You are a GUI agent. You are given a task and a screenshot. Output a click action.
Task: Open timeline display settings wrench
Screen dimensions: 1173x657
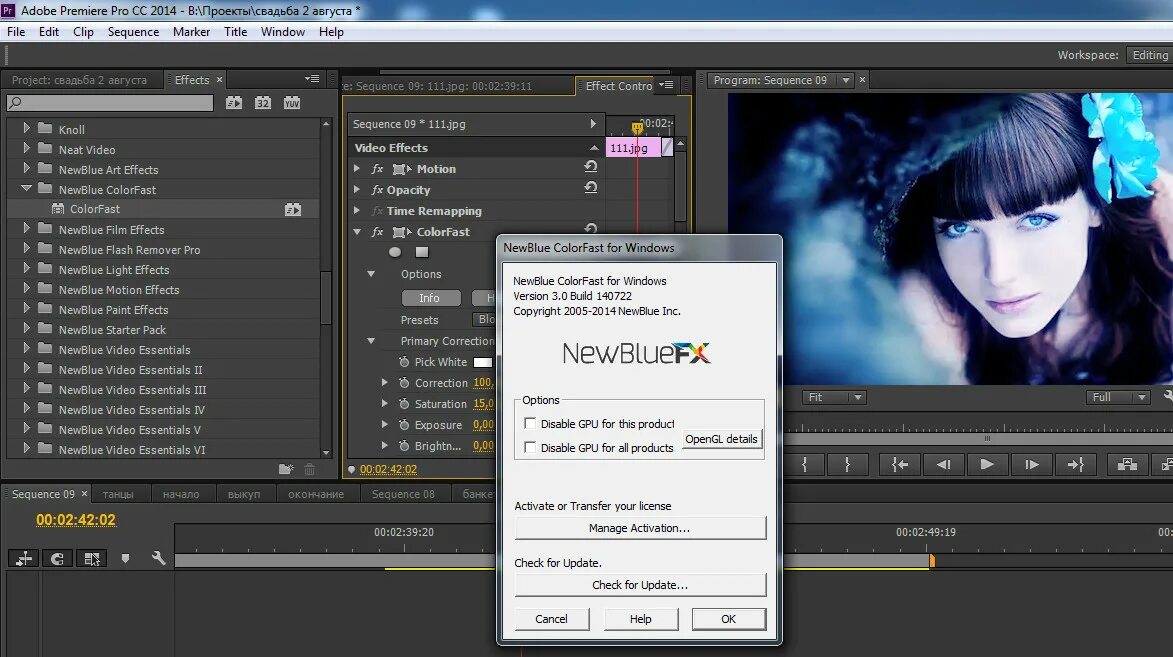158,558
